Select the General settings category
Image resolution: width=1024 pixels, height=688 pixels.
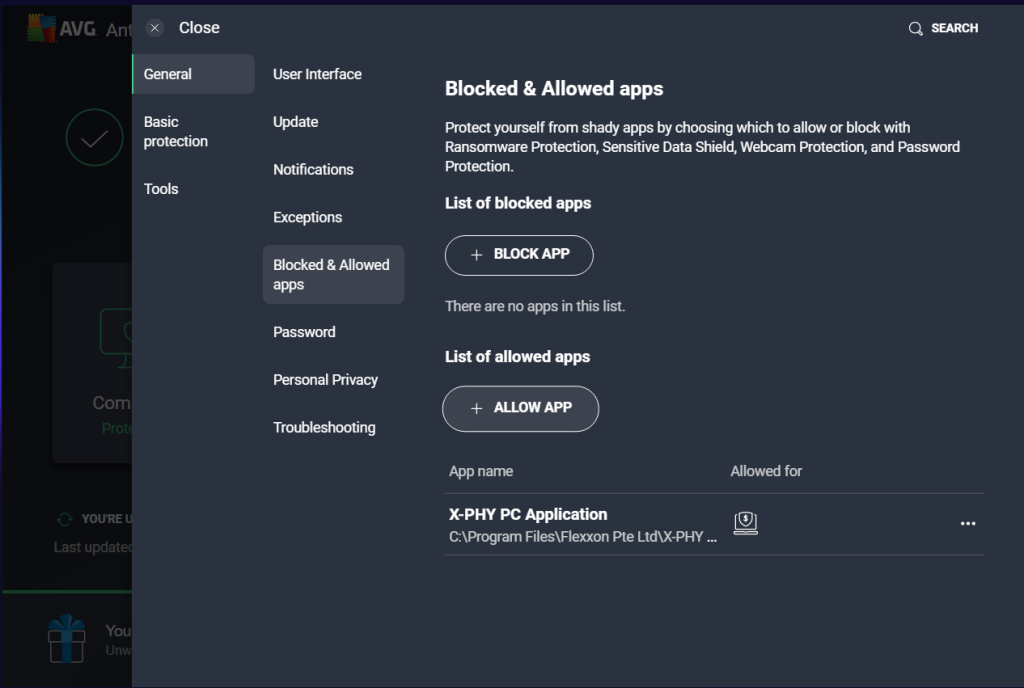click(193, 74)
